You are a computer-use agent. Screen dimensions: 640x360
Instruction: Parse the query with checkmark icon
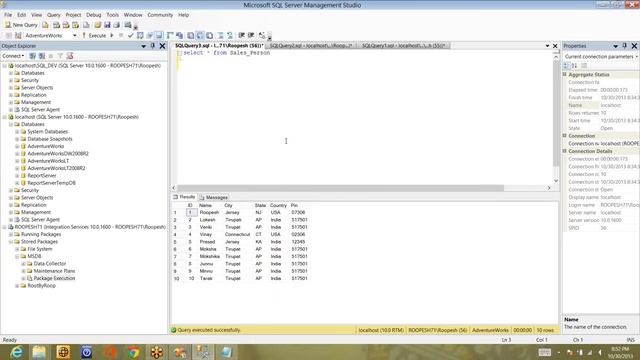131,36
